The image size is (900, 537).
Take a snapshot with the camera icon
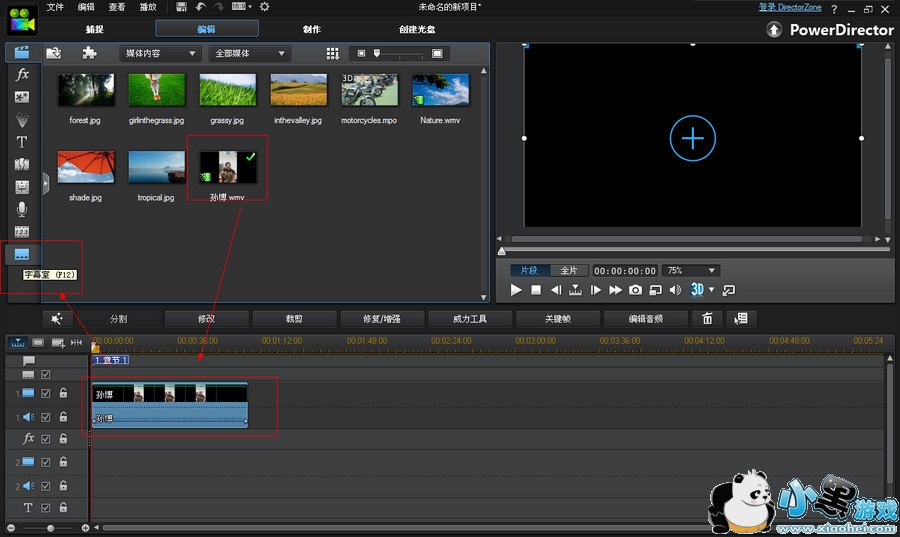(635, 290)
